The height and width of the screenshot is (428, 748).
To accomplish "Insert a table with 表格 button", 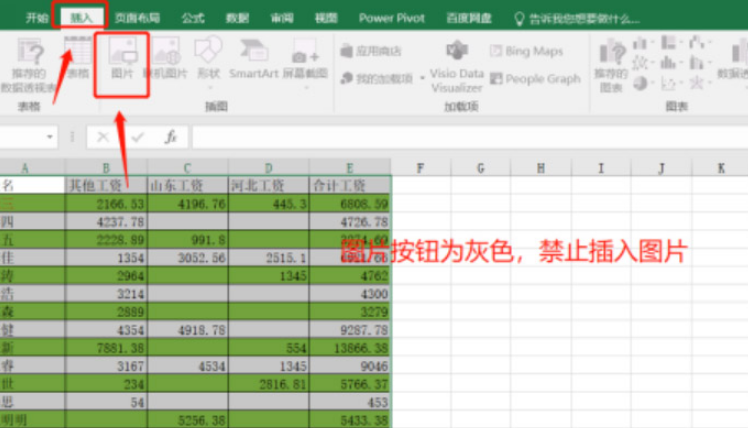I will point(78,57).
